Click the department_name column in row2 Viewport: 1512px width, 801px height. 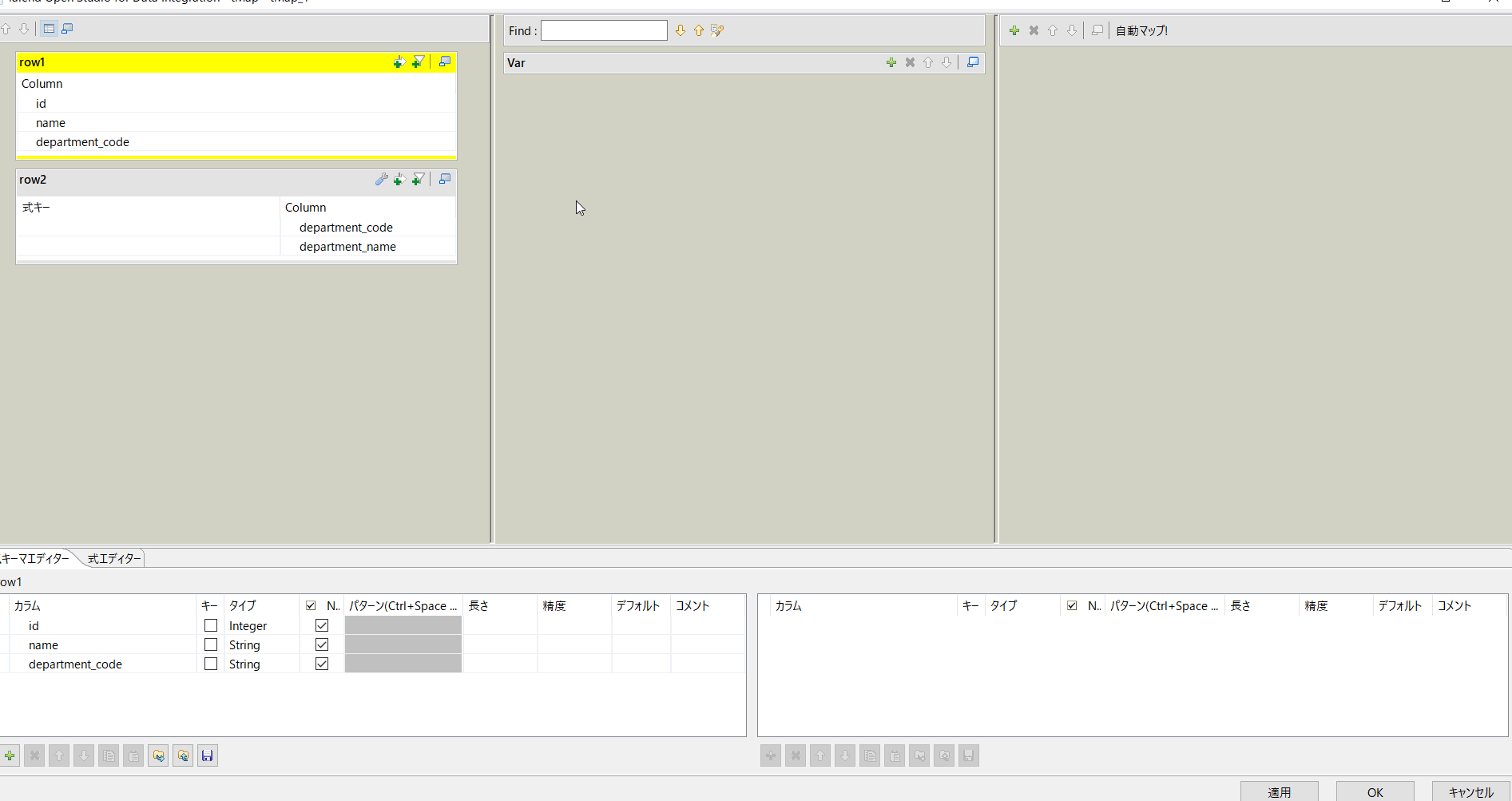pyautogui.click(x=347, y=246)
